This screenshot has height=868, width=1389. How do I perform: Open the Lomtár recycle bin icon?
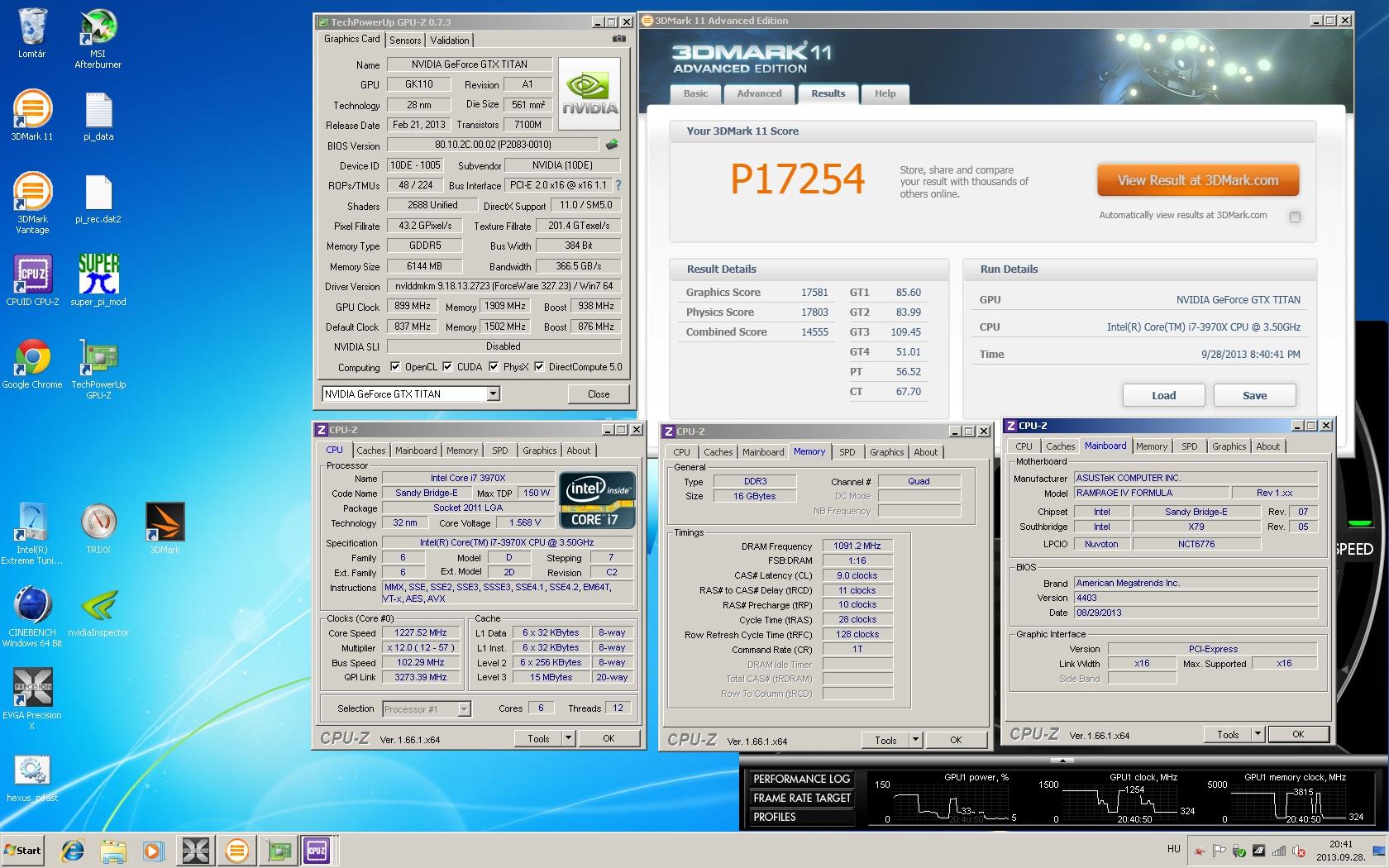coord(31,33)
